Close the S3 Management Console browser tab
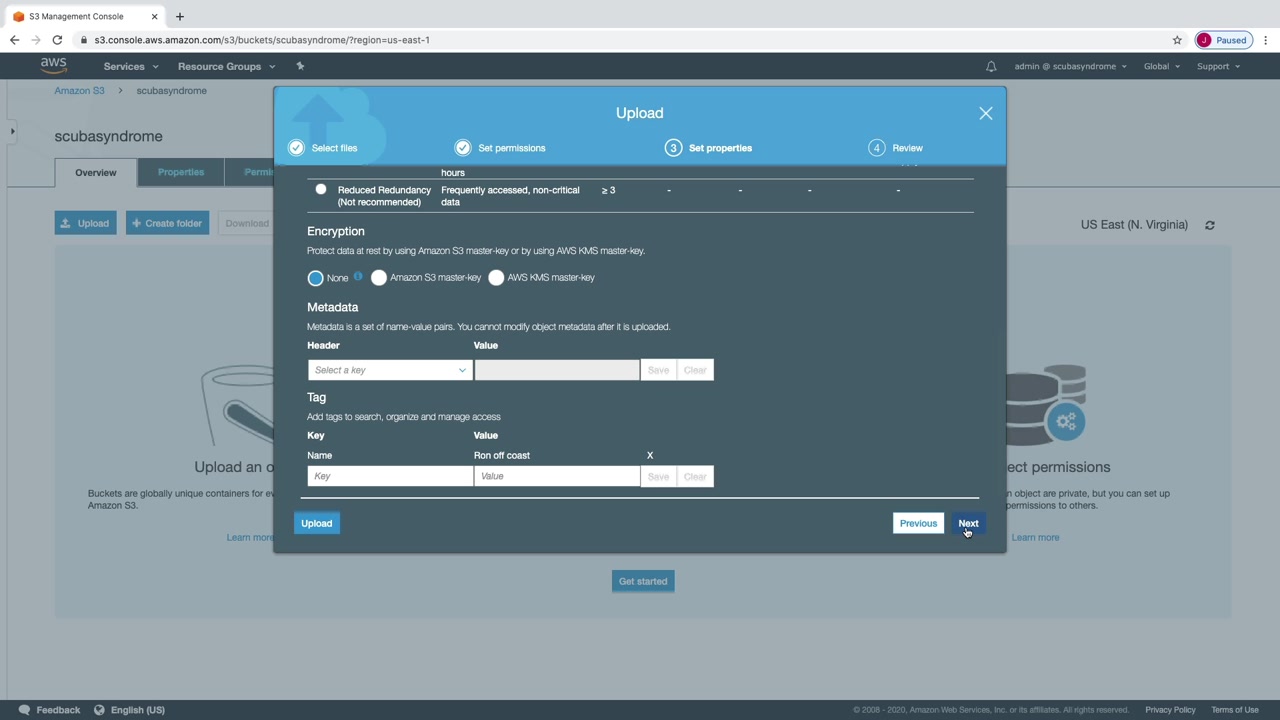 click(155, 16)
